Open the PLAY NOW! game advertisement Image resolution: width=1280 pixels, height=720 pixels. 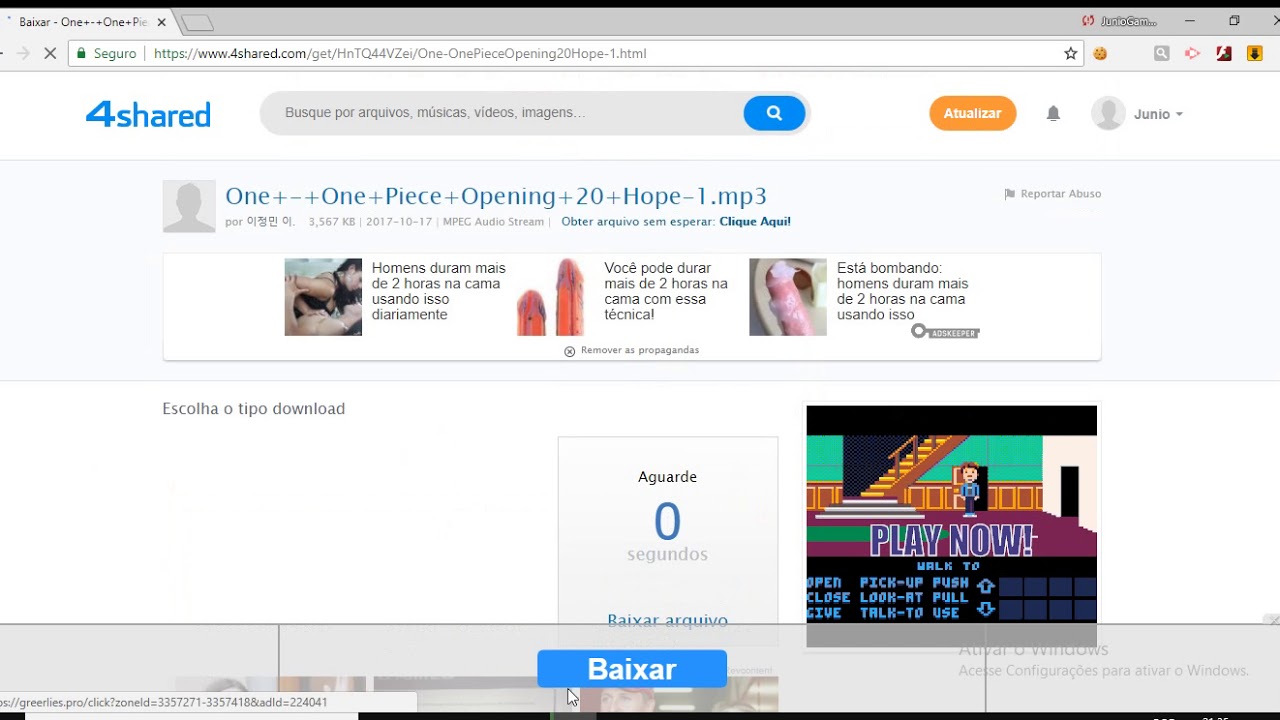point(952,526)
